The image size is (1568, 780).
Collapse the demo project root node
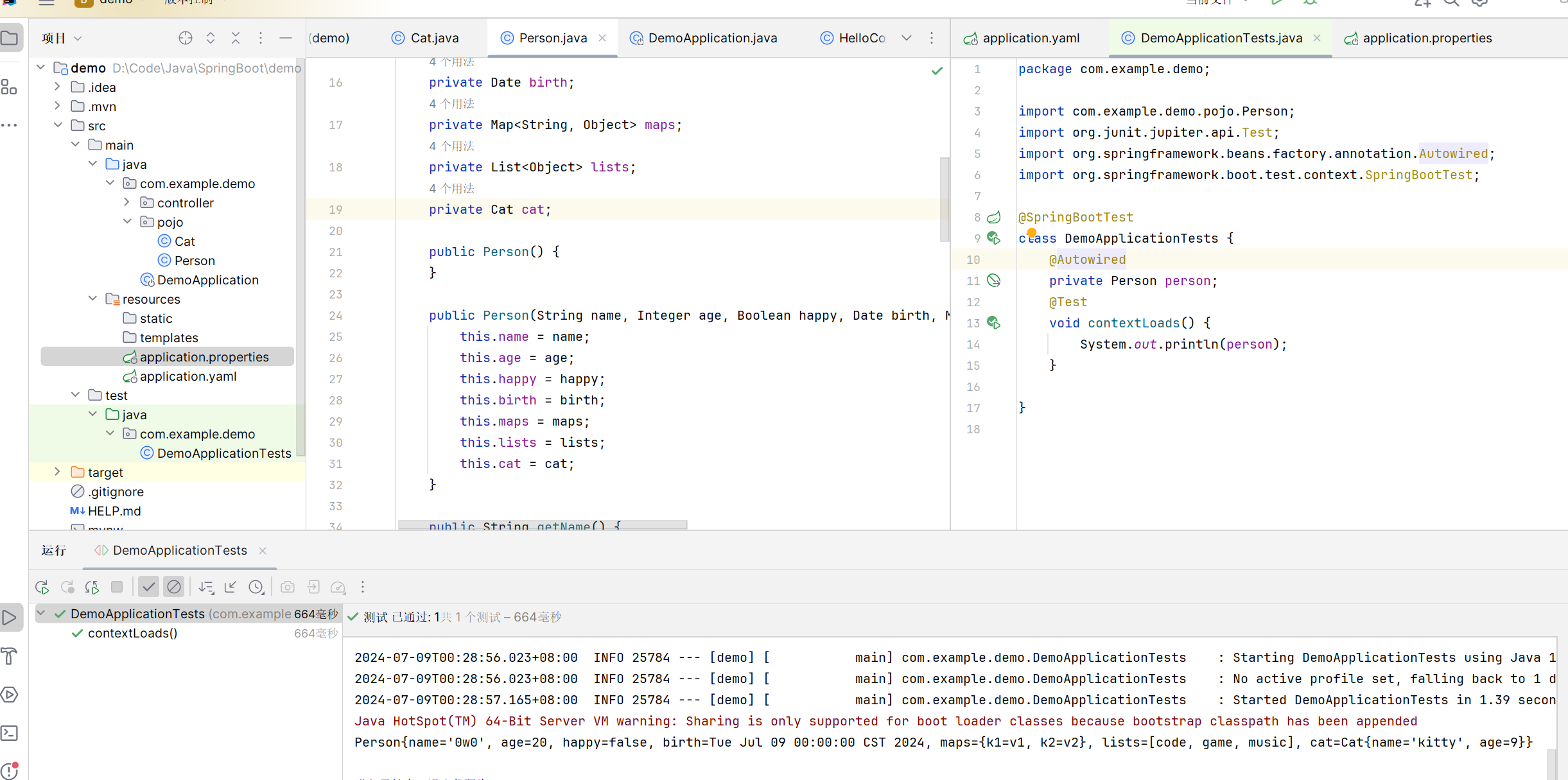tap(40, 67)
